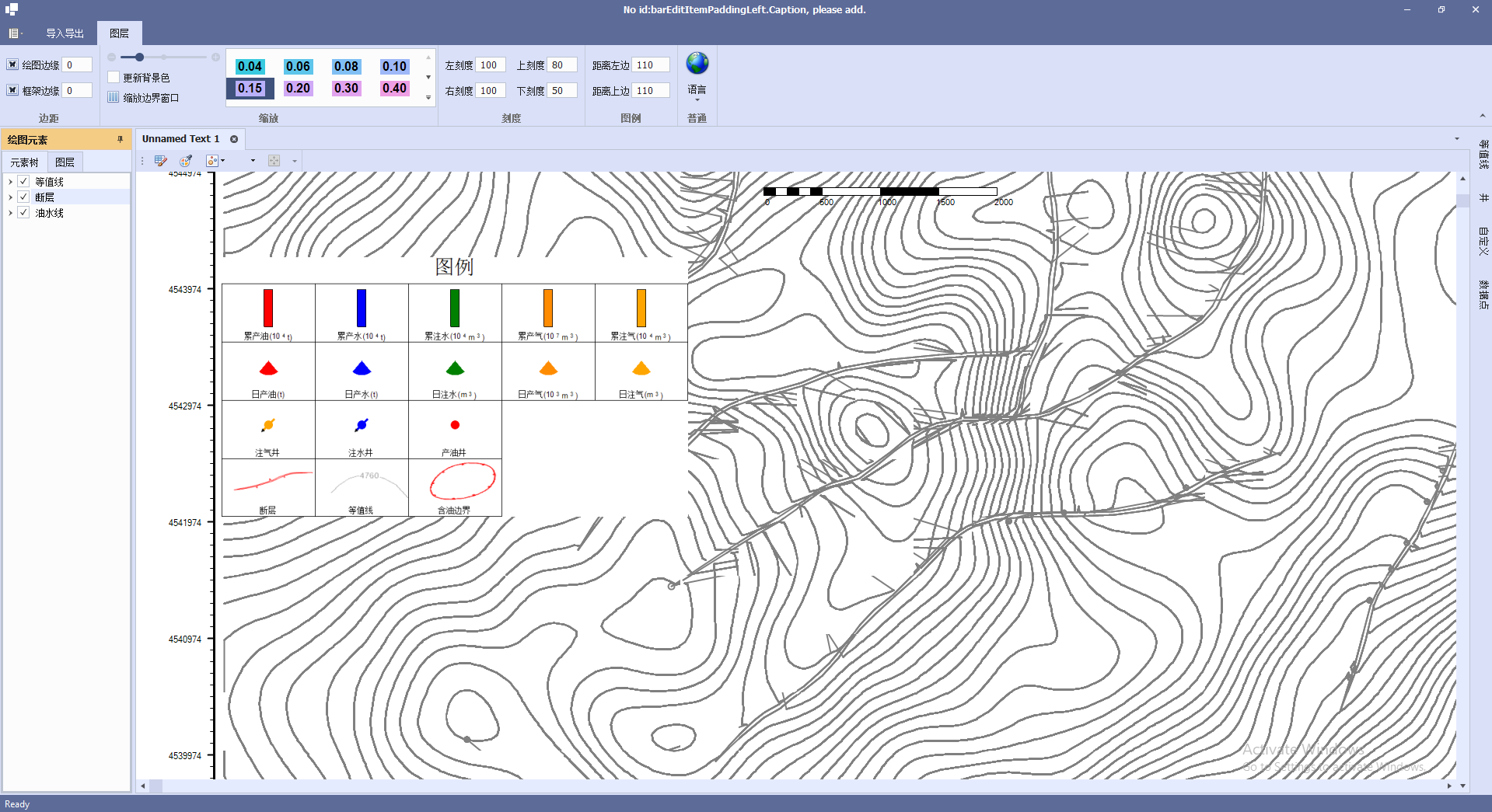Collapse the ribbon with the caret

click(x=1482, y=116)
